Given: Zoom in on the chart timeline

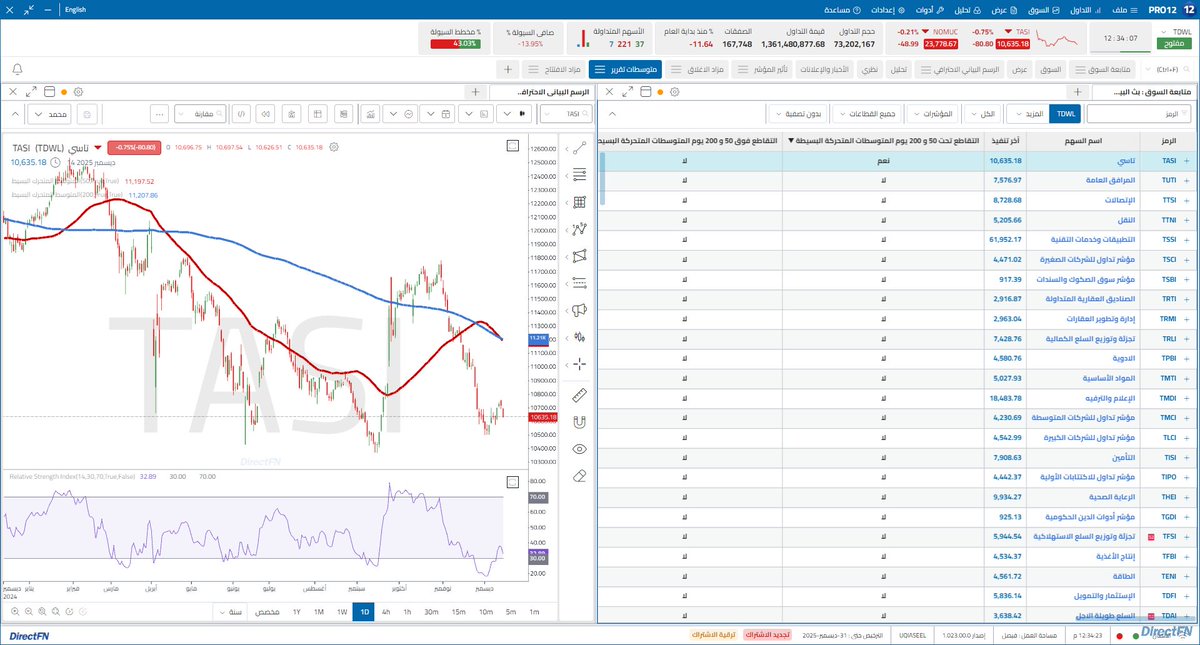Looking at the screenshot, I should tap(15, 611).
